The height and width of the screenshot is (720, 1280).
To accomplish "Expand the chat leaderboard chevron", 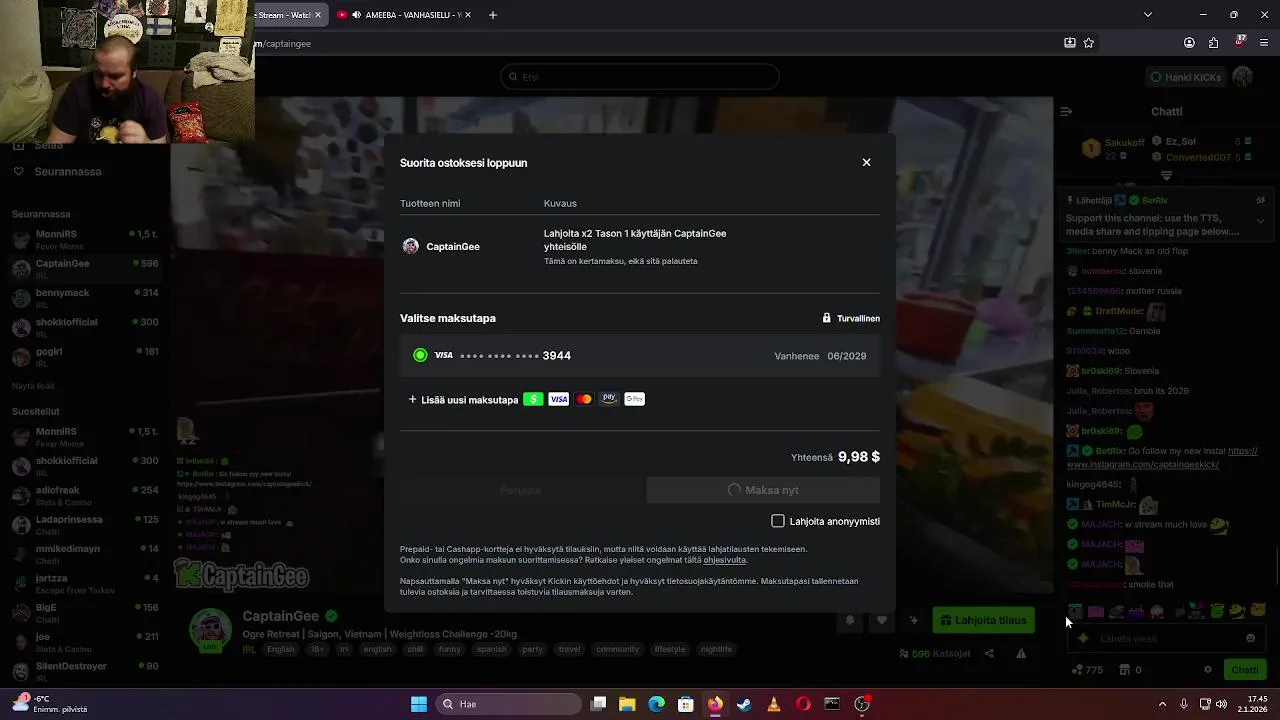I will pos(1166,176).
